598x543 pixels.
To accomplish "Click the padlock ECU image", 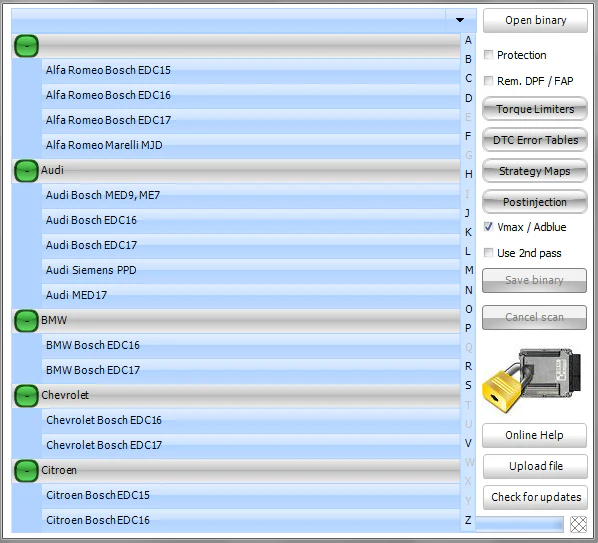I will click(532, 380).
